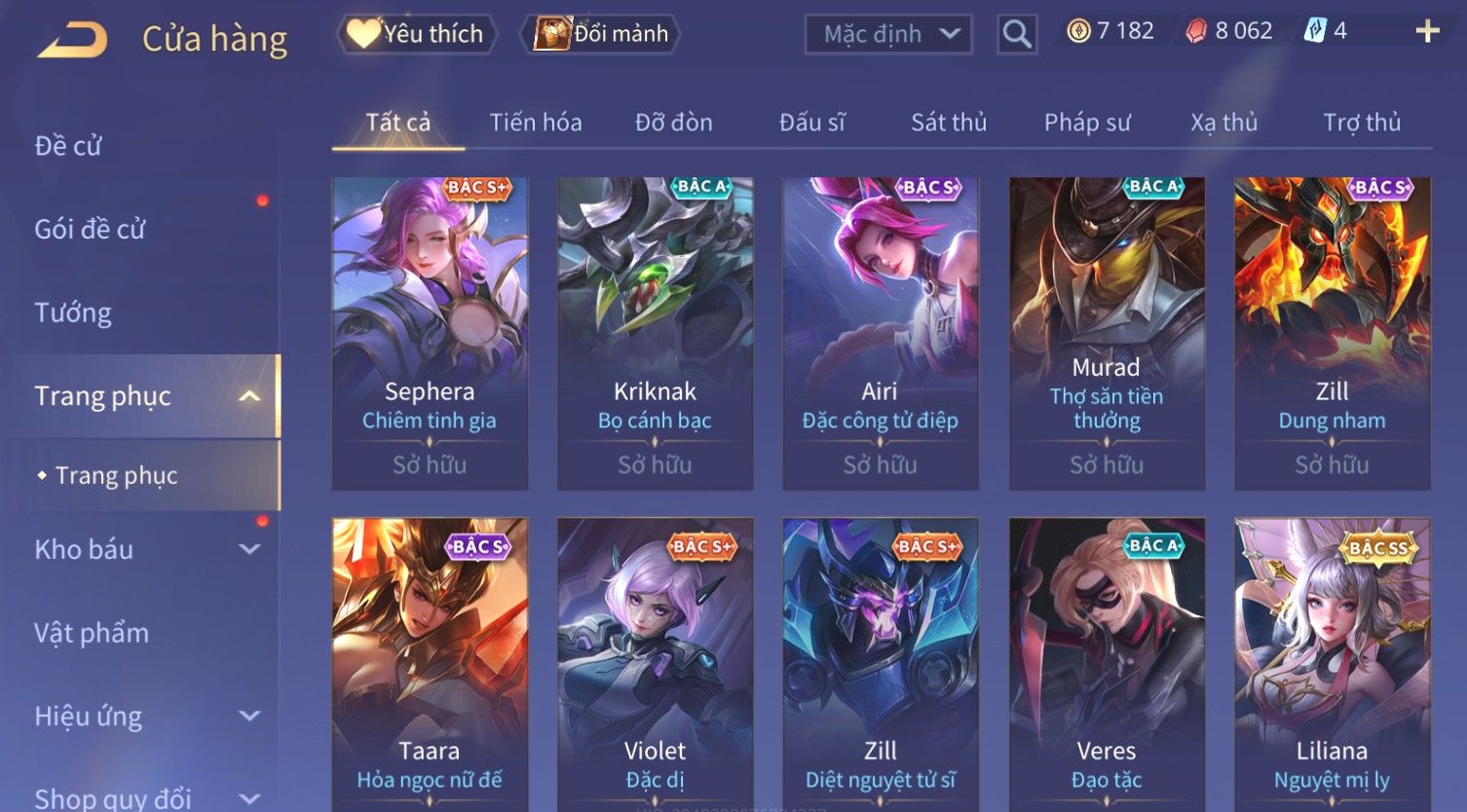Image resolution: width=1467 pixels, height=812 pixels.
Task: Open the Mặc định sort dropdown
Action: pos(888,34)
